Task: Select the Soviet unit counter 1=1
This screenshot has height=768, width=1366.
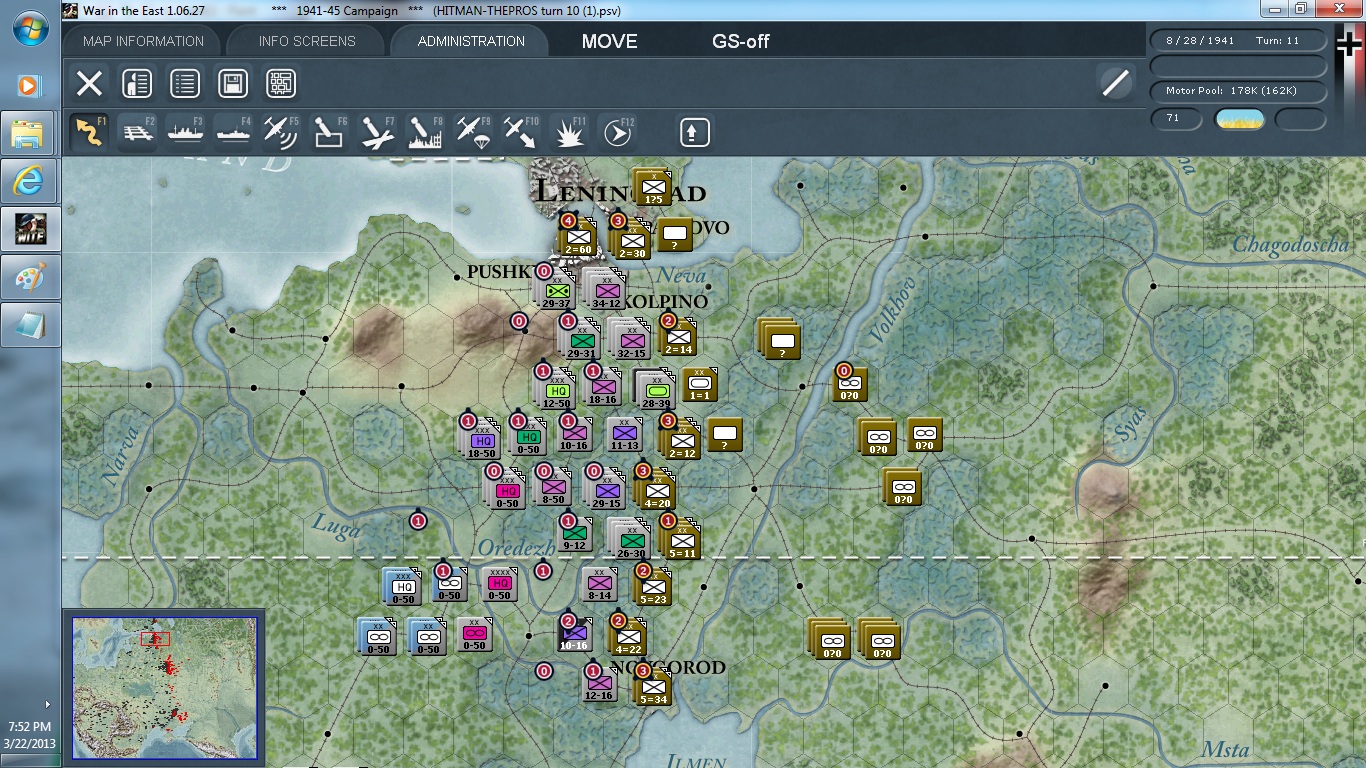Action: point(700,383)
